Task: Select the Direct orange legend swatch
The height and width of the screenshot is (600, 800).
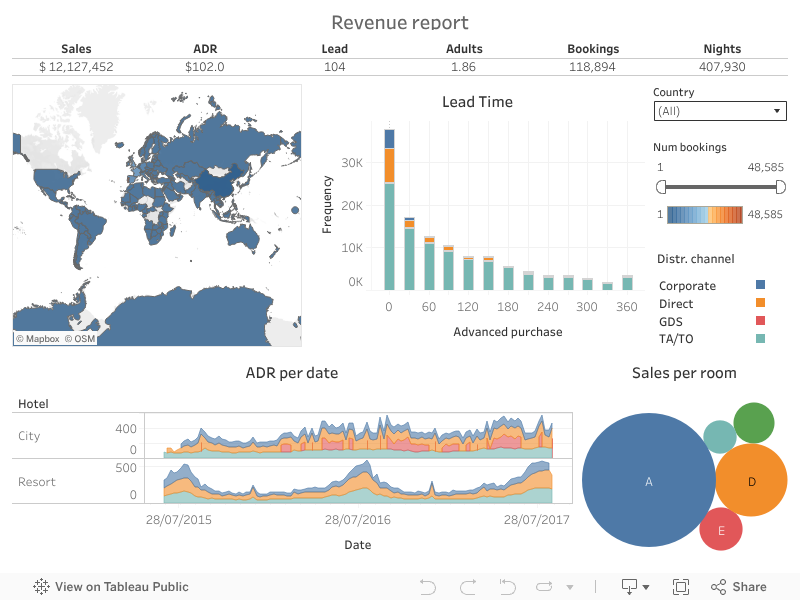Action: pos(760,303)
